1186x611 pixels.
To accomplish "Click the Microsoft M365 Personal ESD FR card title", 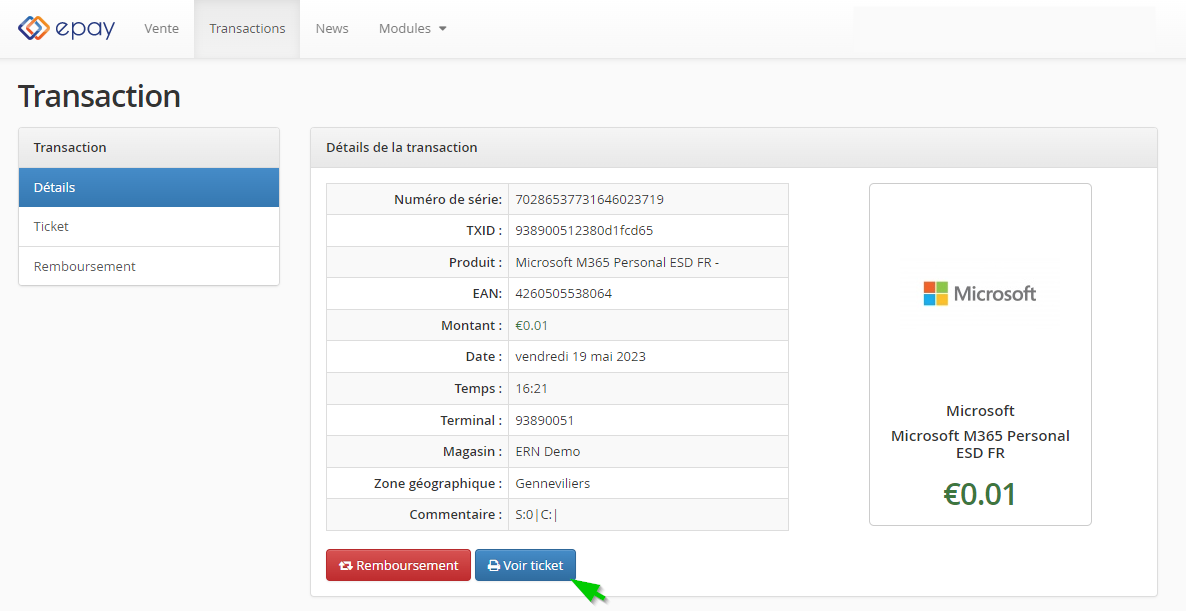I will pos(980,445).
